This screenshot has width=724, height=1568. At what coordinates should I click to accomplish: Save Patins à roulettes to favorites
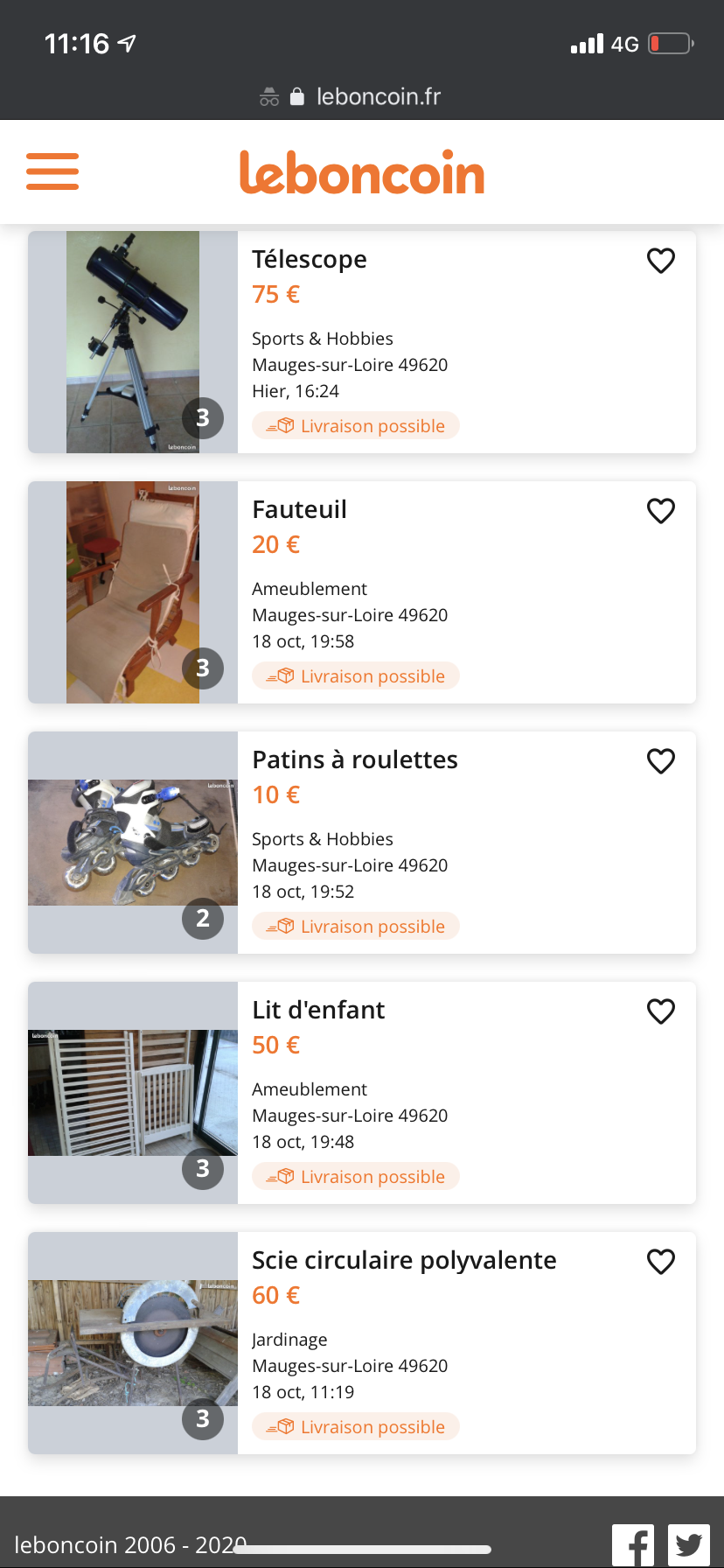tap(661, 761)
